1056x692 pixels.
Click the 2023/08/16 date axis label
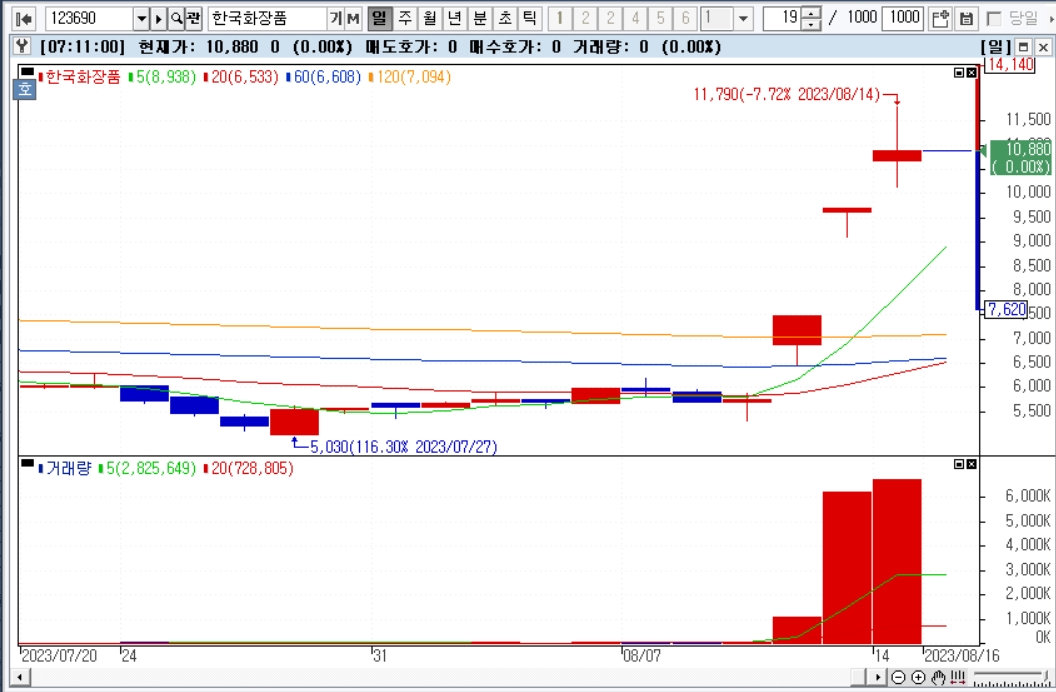962,656
